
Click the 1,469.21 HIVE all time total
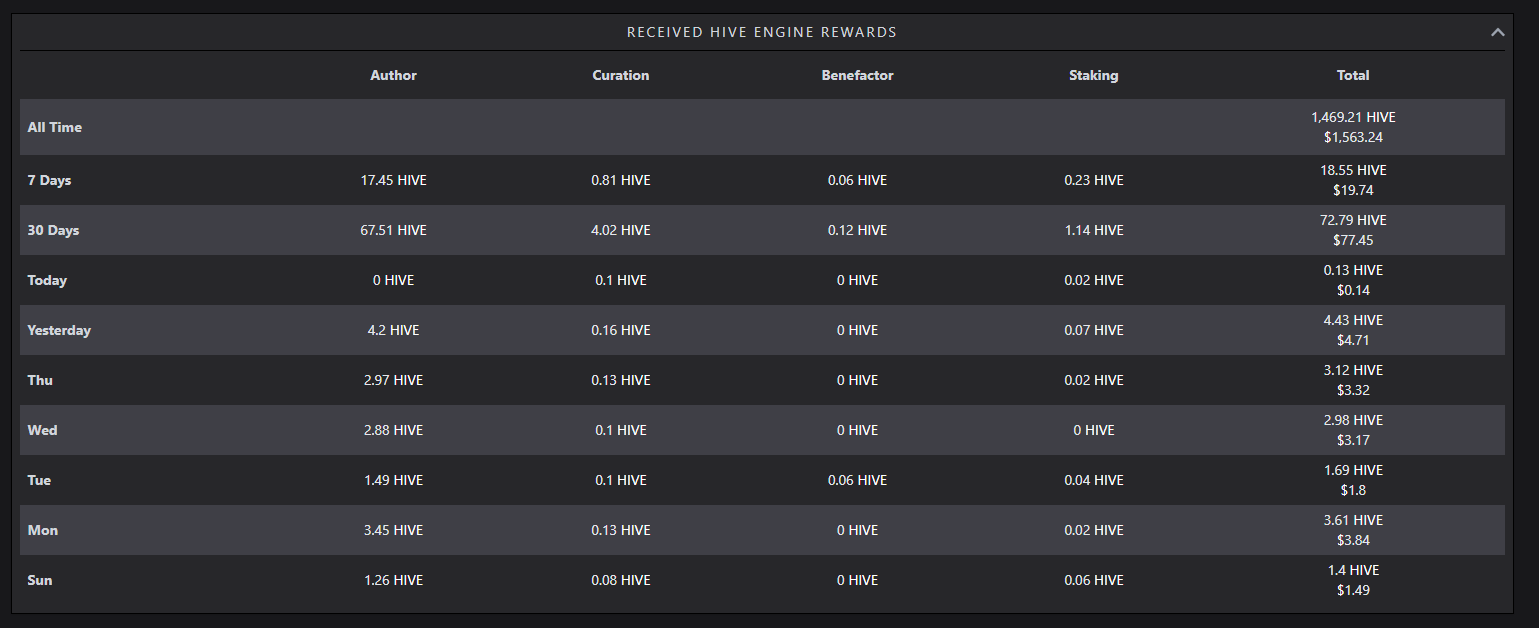click(x=1353, y=117)
